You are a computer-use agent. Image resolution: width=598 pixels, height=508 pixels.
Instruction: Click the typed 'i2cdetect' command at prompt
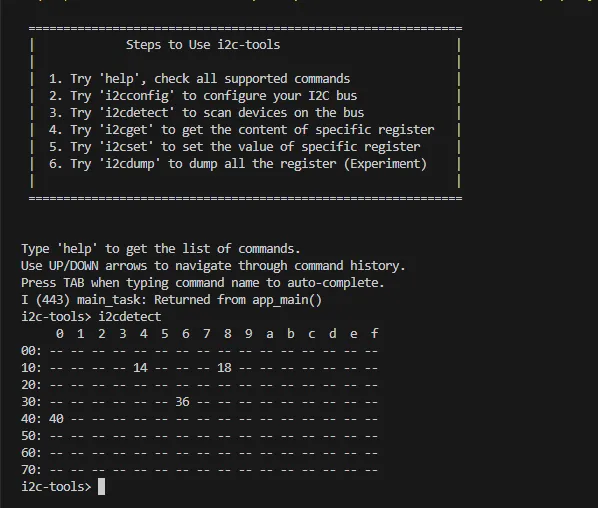click(x=130, y=317)
